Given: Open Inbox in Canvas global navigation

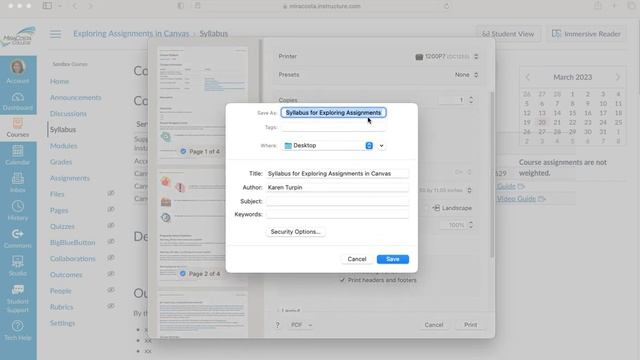Looking at the screenshot, I should [18, 182].
